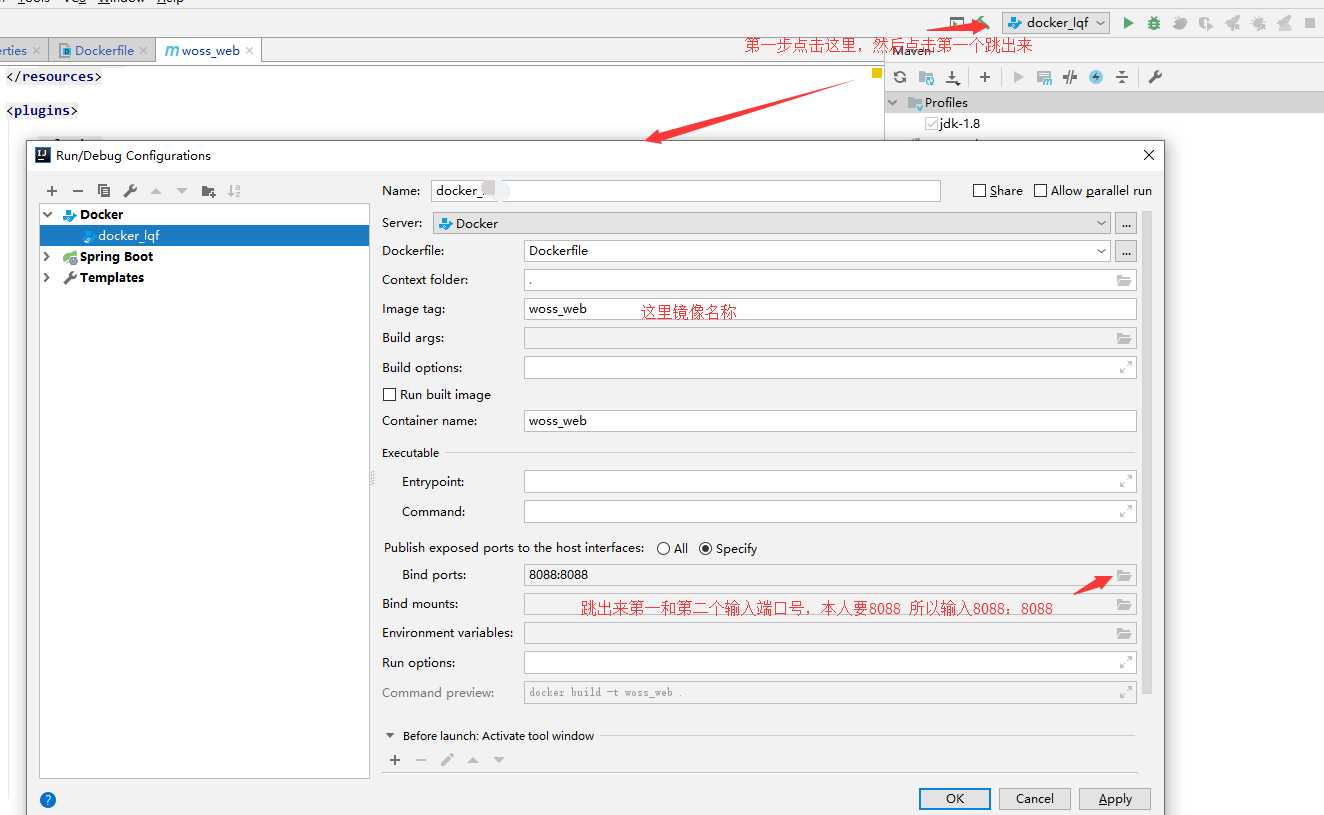Add new configuration with plus icon
This screenshot has height=815, width=1324.
click(x=52, y=191)
